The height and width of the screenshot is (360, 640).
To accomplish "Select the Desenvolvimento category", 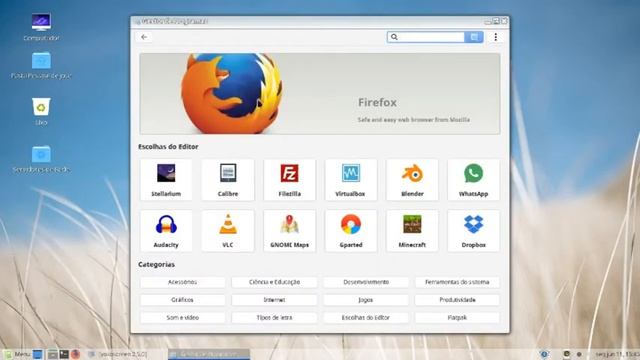I will point(366,282).
